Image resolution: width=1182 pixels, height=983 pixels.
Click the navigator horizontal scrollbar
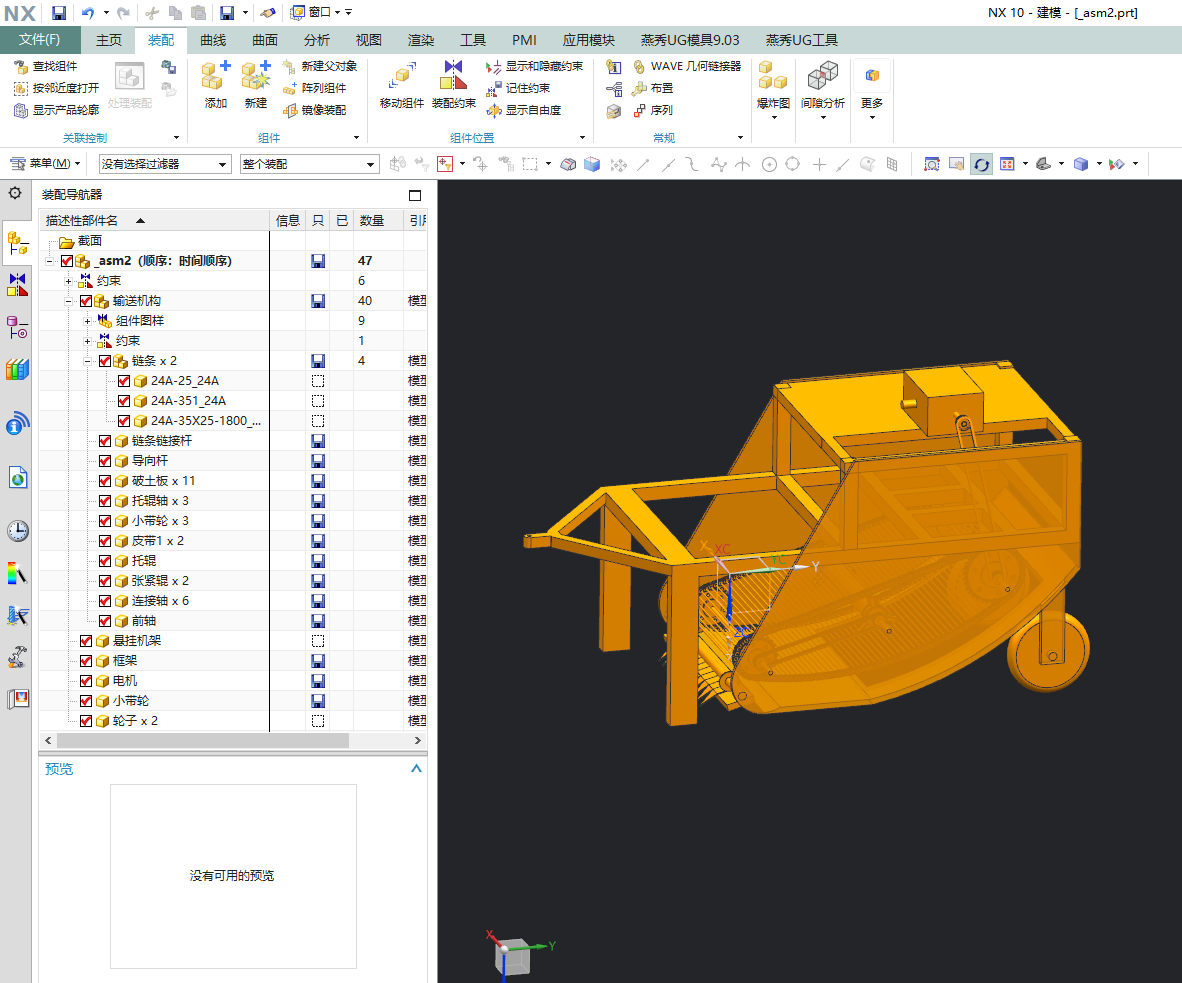point(202,741)
